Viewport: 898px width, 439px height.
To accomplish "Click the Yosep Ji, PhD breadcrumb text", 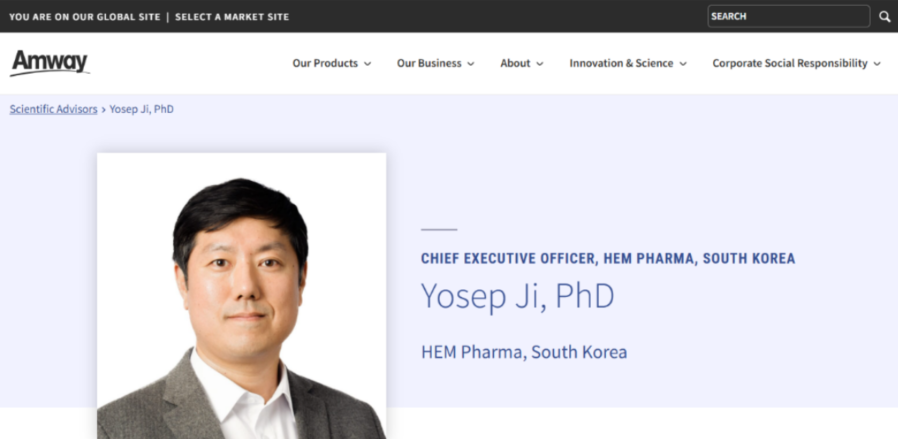I will point(141,109).
